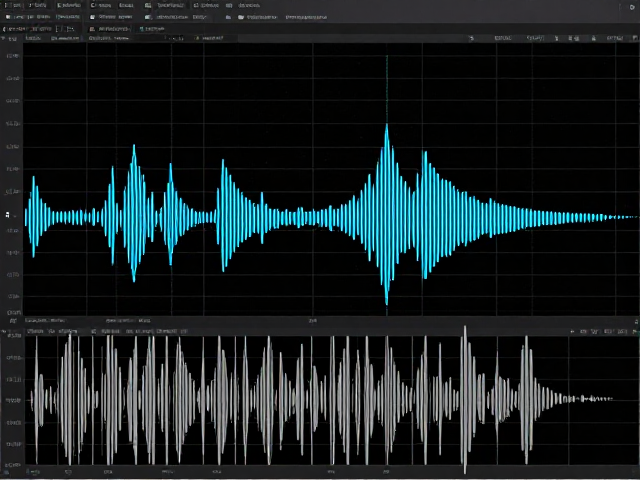Click the yellow icon in the cyan waveform header
Image resolution: width=640 pixels, height=480 pixels.
(198, 38)
